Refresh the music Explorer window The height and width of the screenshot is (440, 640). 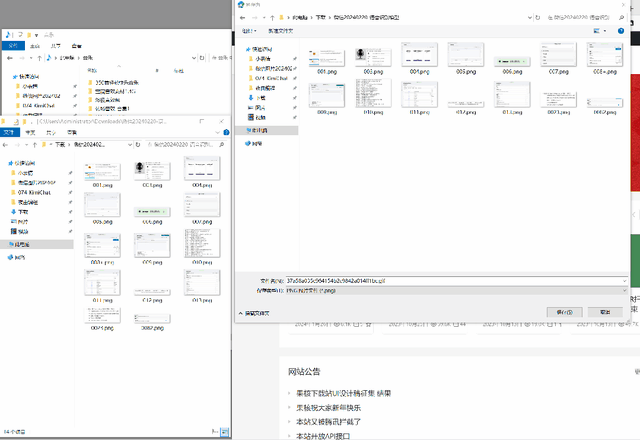pyautogui.click(x=202, y=58)
